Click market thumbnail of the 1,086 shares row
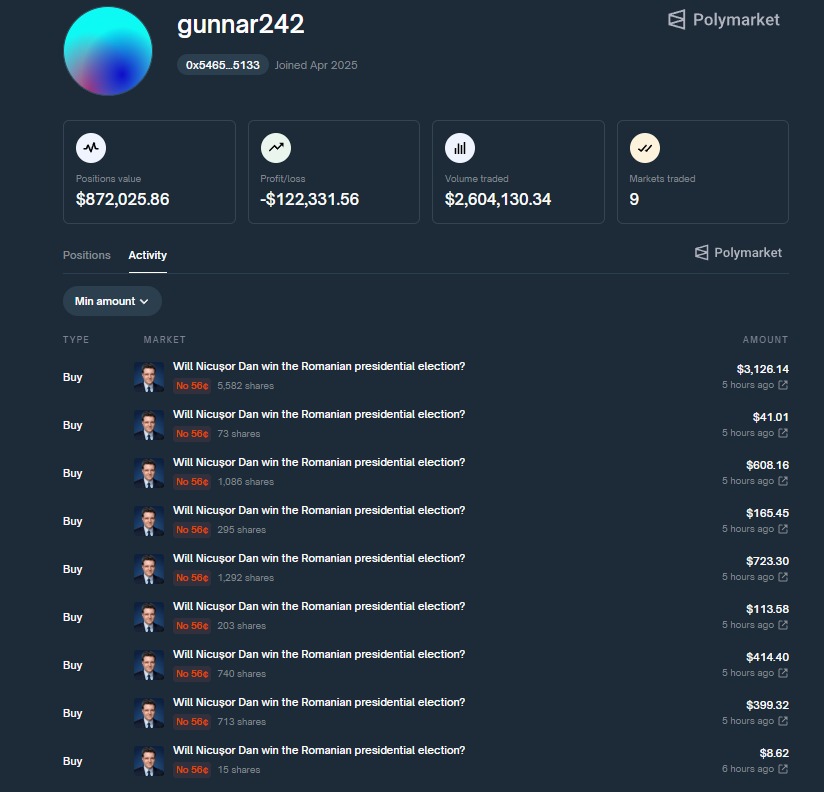The height and width of the screenshot is (792, 824). [149, 473]
